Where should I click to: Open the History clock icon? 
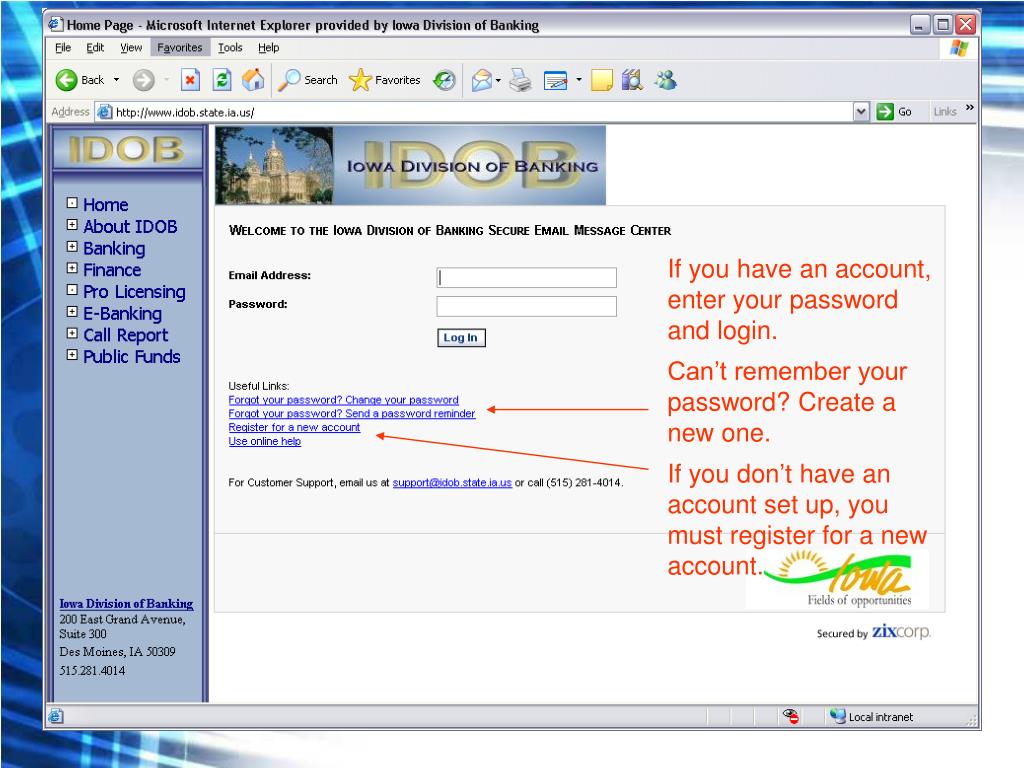(444, 80)
